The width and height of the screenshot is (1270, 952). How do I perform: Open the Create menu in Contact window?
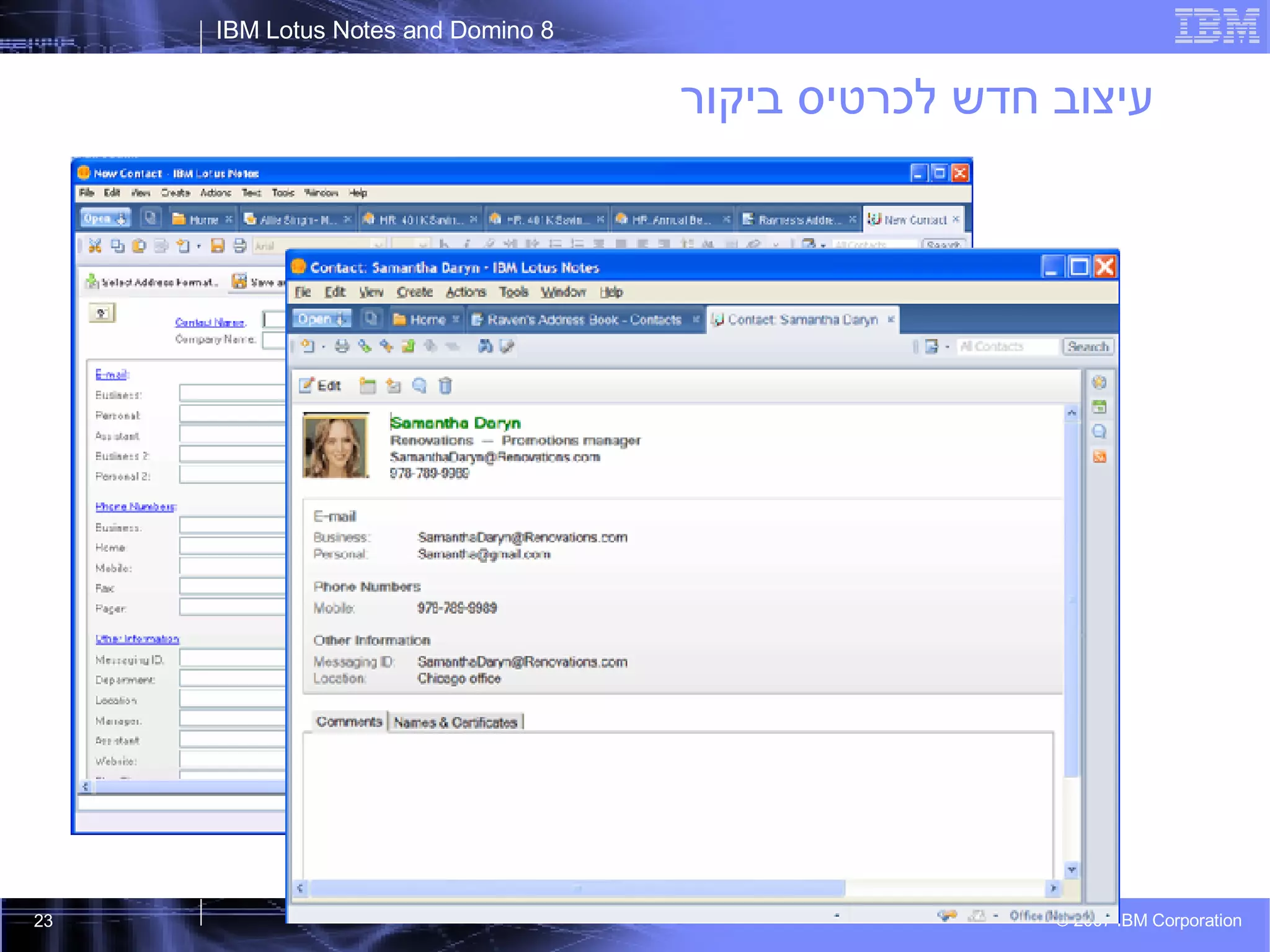(x=415, y=292)
